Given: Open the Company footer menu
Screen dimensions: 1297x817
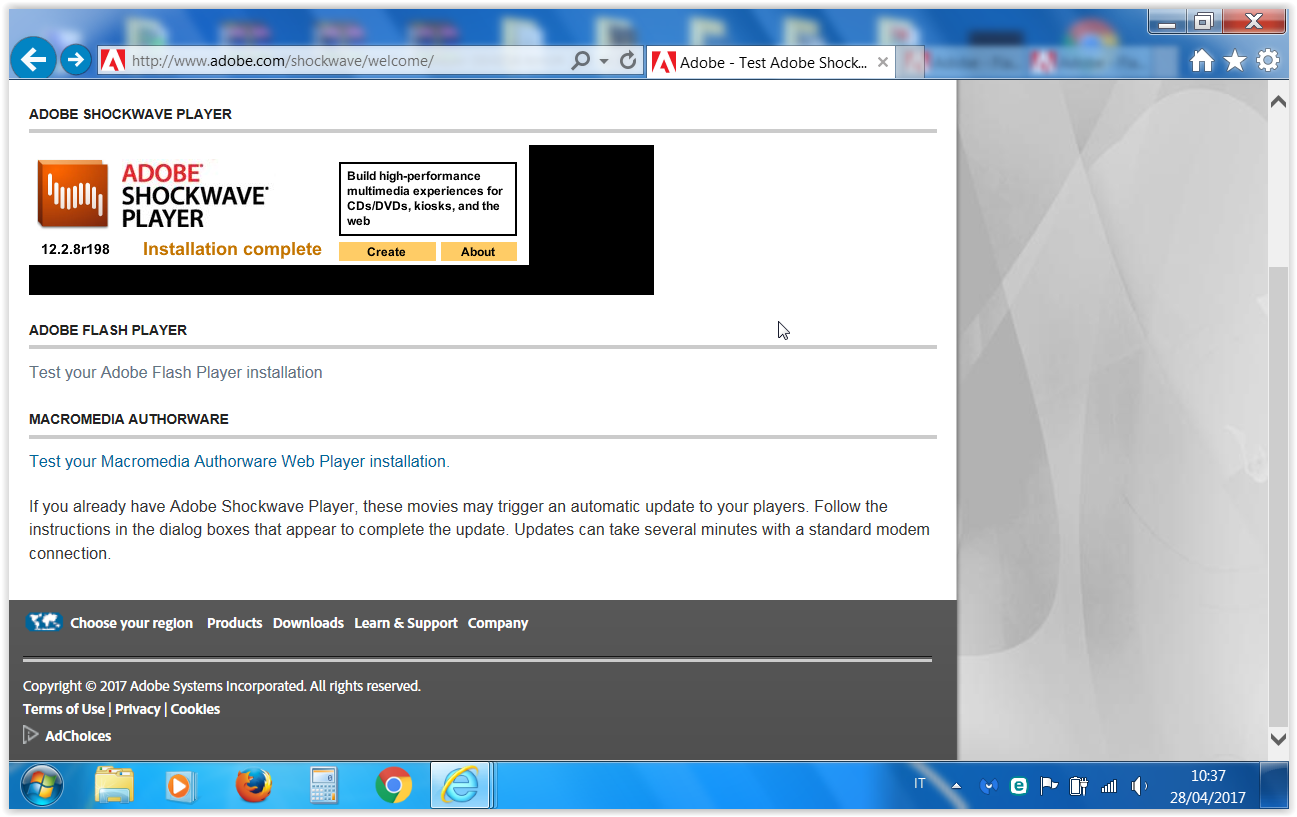Looking at the screenshot, I should [x=498, y=623].
